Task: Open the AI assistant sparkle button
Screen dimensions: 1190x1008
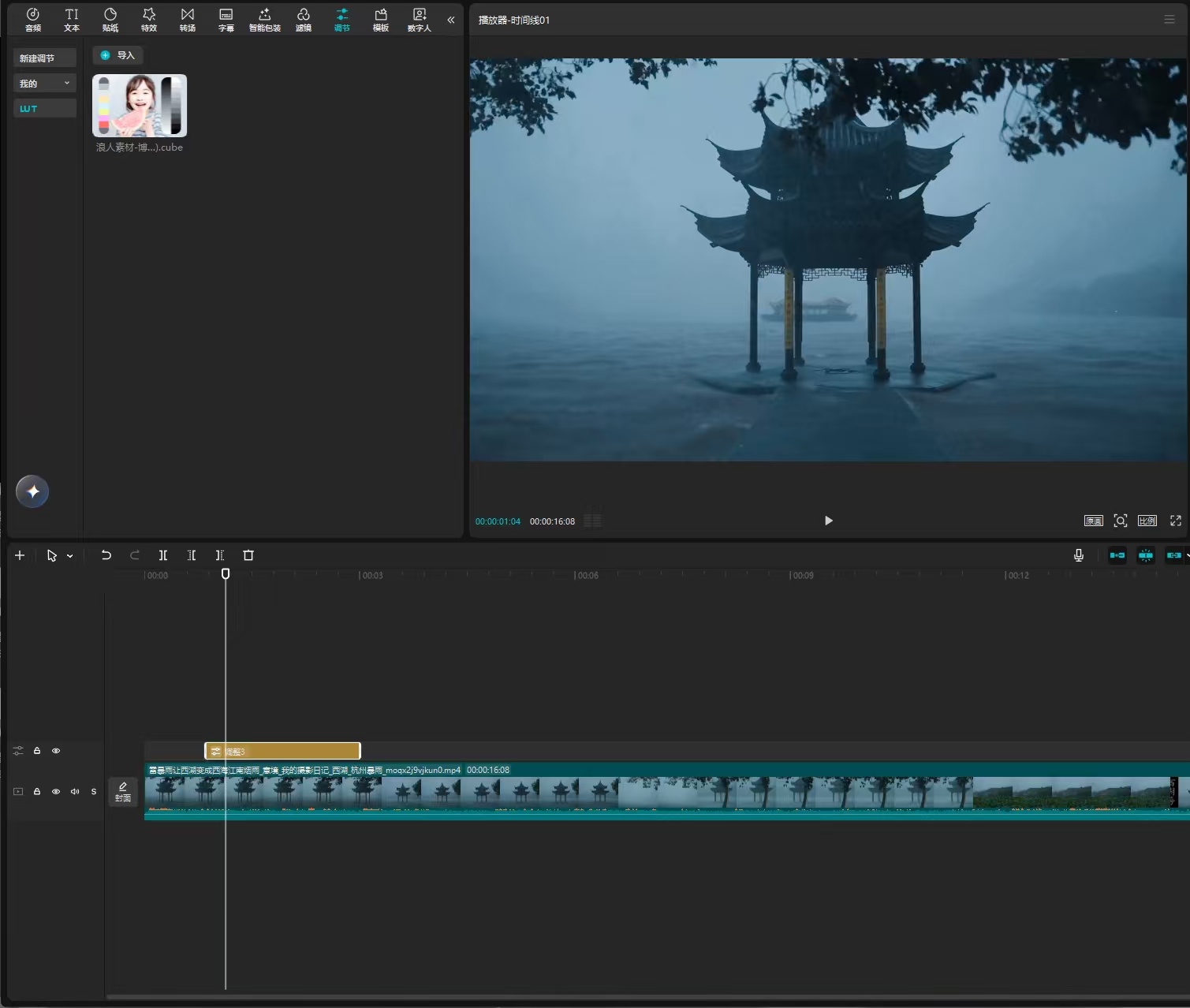Action: [x=32, y=491]
